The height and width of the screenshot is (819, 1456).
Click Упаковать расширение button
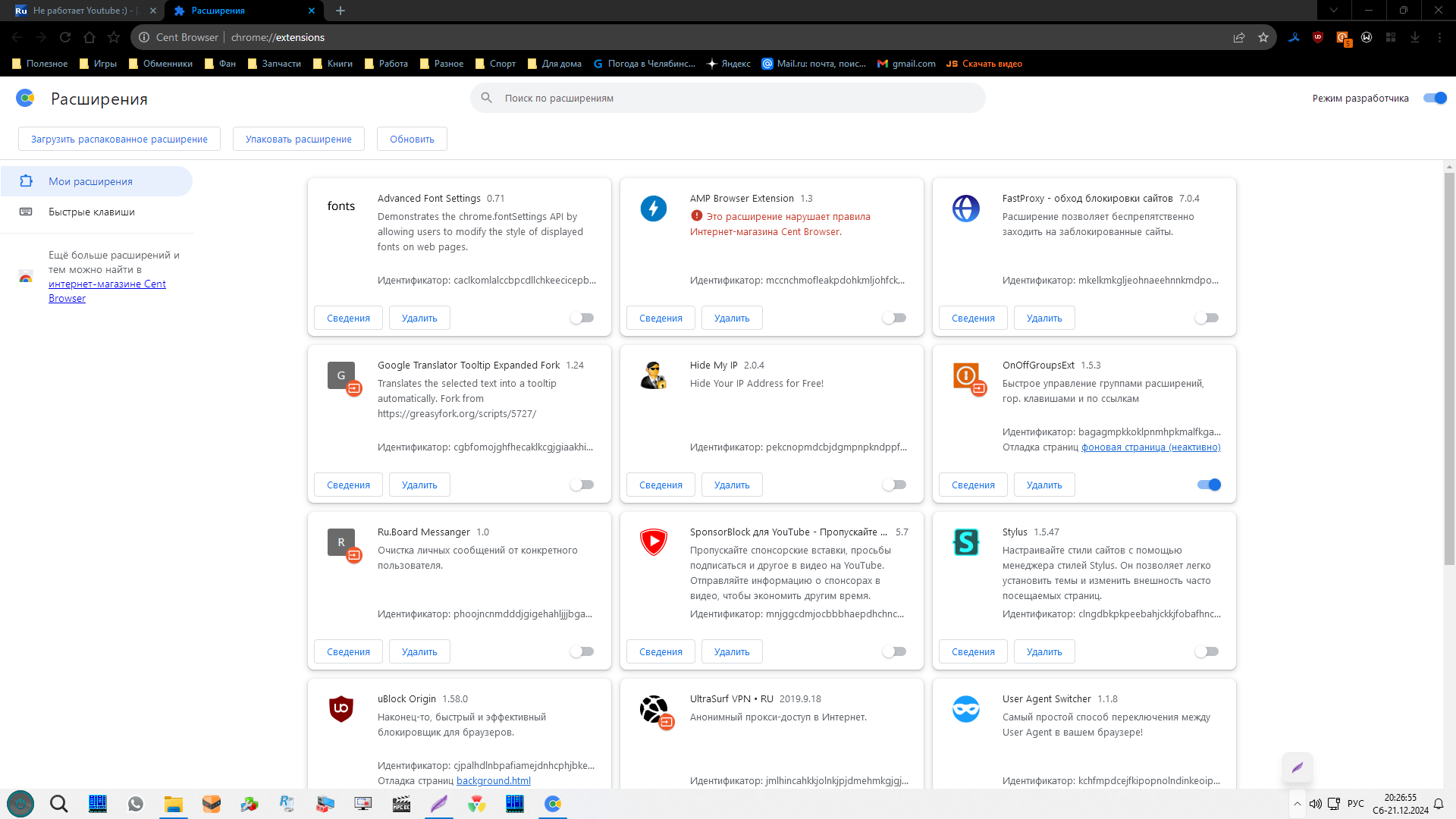point(299,139)
